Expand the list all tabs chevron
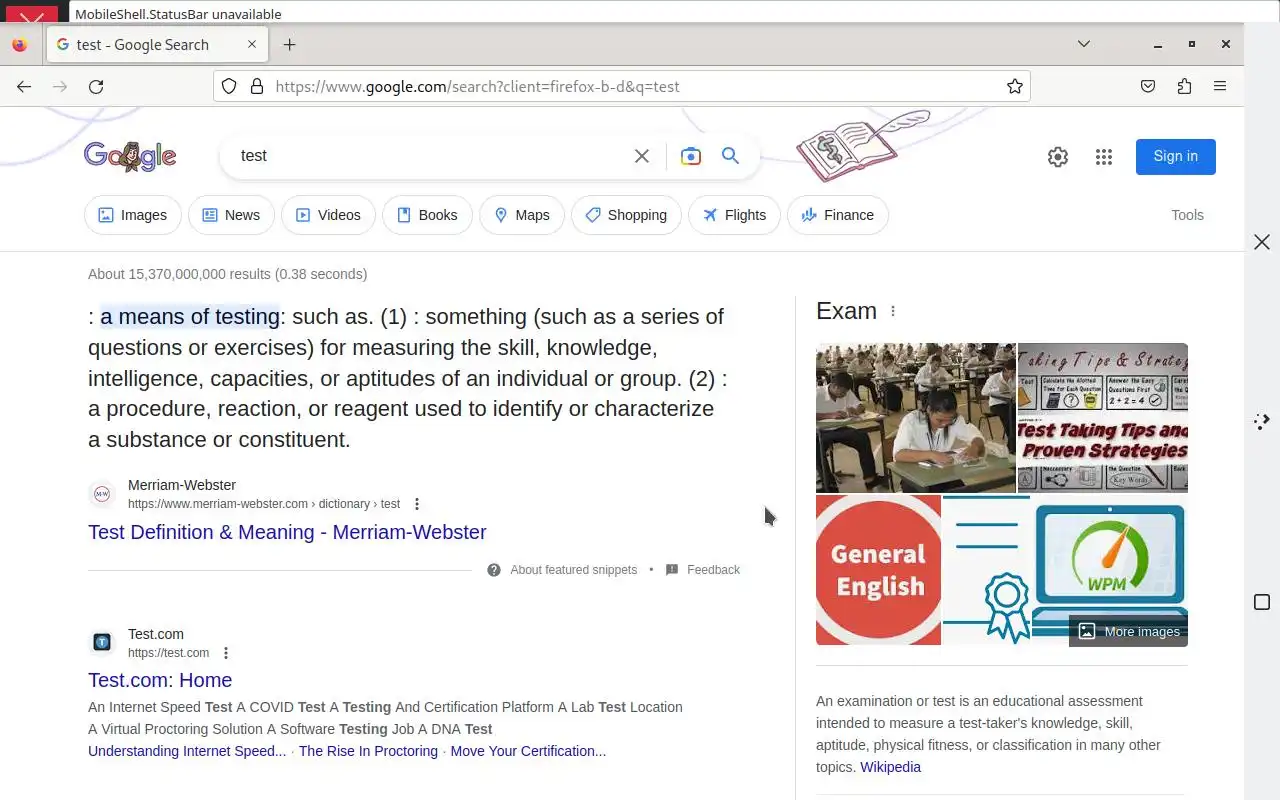 (1084, 44)
